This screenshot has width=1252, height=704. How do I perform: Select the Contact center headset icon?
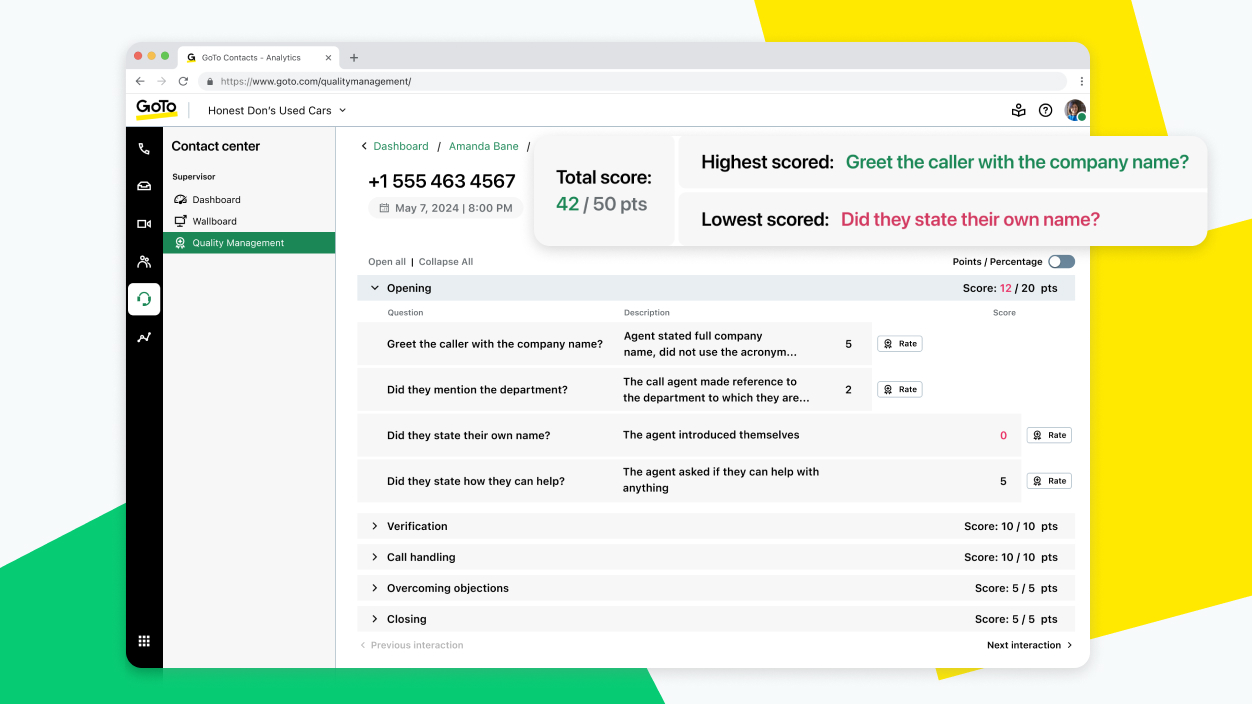point(144,299)
